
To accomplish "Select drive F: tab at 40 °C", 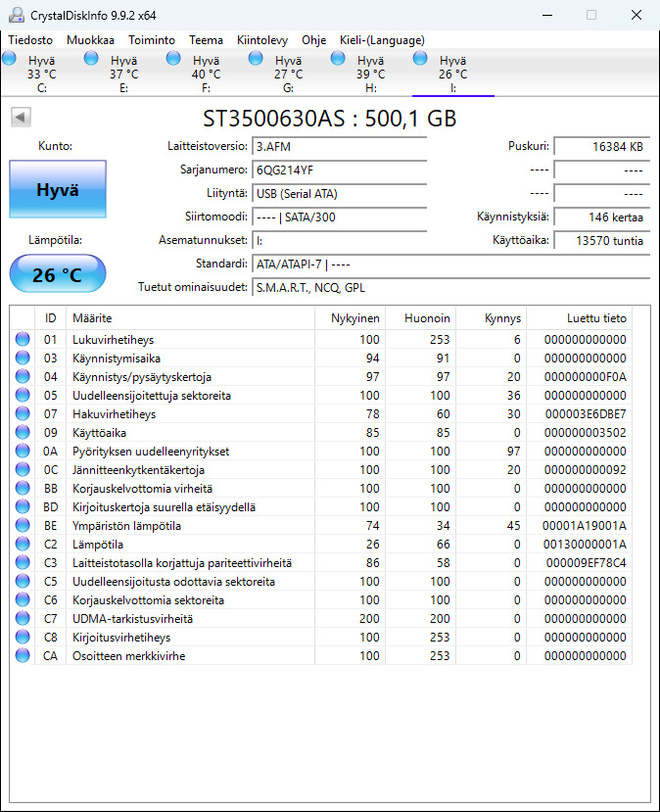I will point(206,74).
